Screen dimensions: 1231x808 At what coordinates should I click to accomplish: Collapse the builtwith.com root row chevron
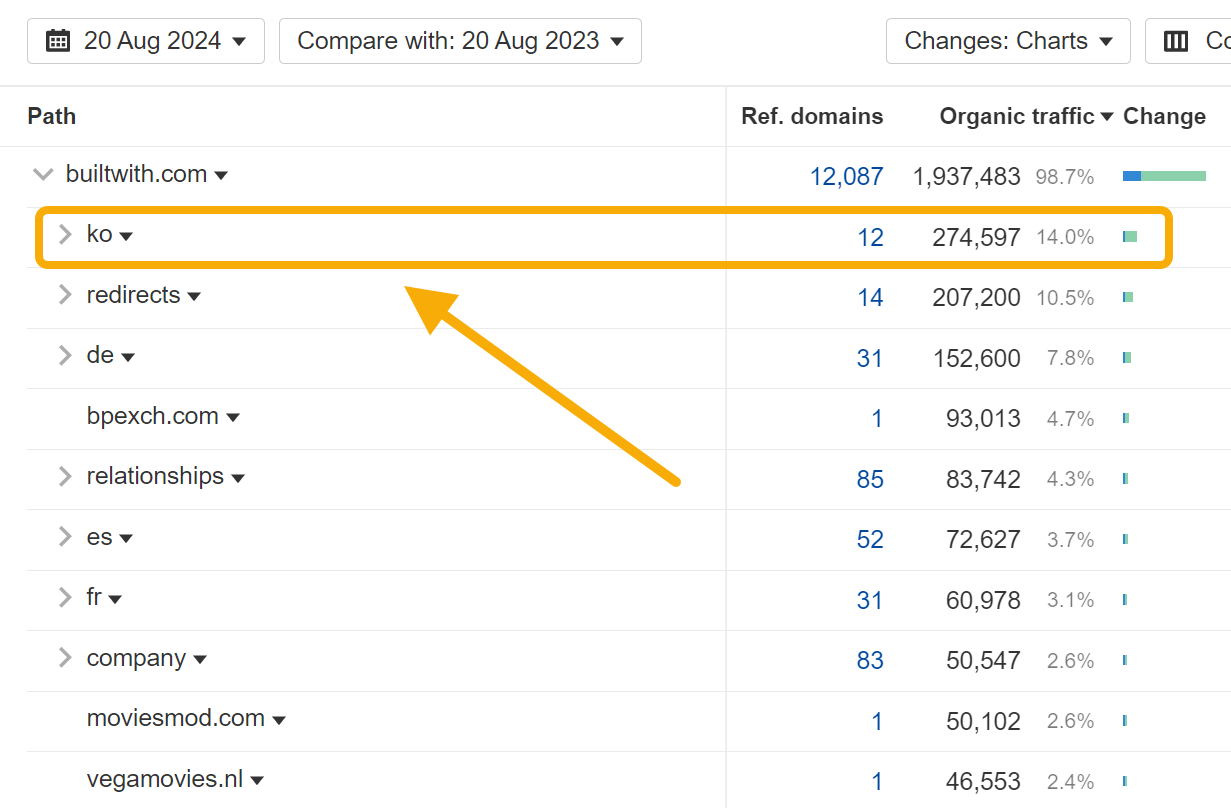click(x=43, y=174)
